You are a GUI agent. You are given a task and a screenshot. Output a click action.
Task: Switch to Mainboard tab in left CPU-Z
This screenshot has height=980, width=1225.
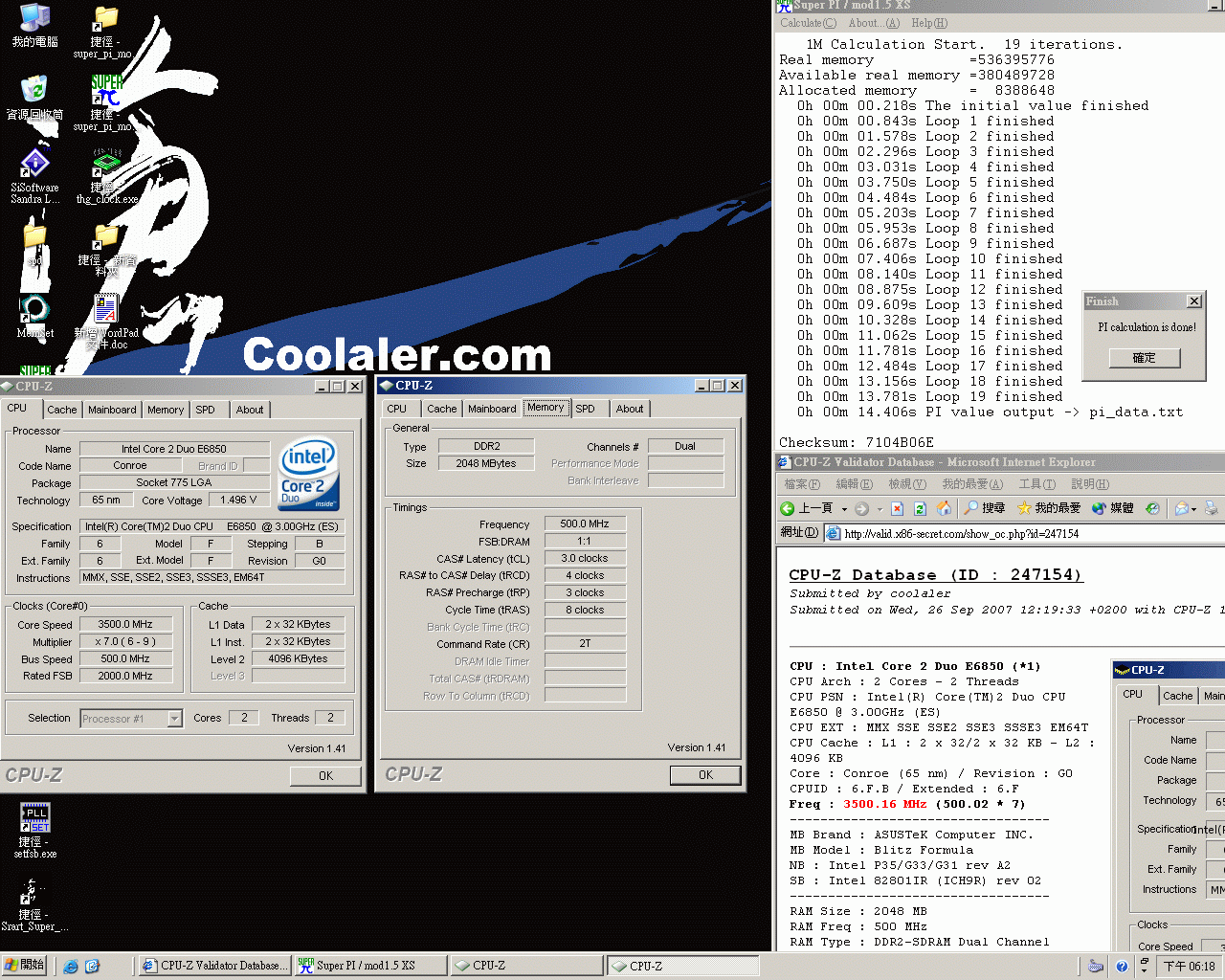[112, 410]
